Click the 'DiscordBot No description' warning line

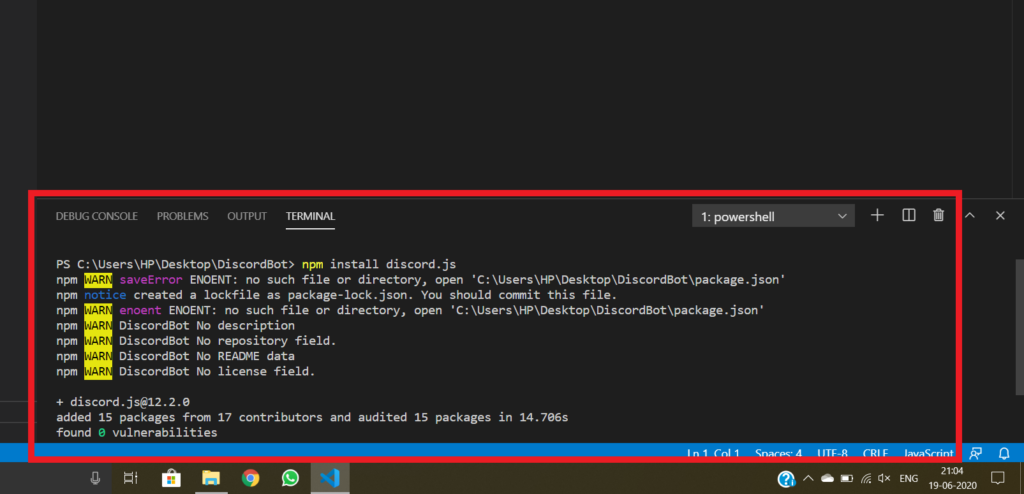point(175,325)
